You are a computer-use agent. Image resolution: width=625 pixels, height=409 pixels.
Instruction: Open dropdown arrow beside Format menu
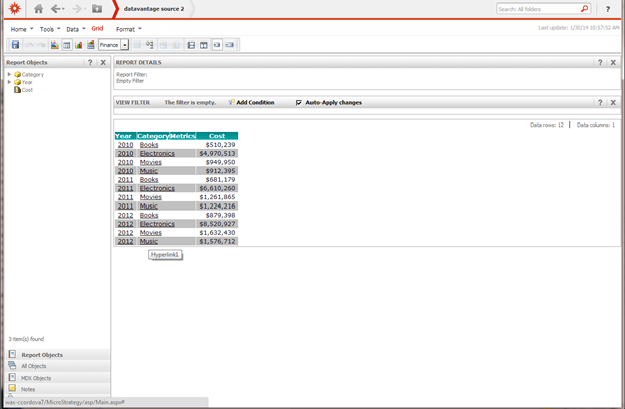point(140,29)
